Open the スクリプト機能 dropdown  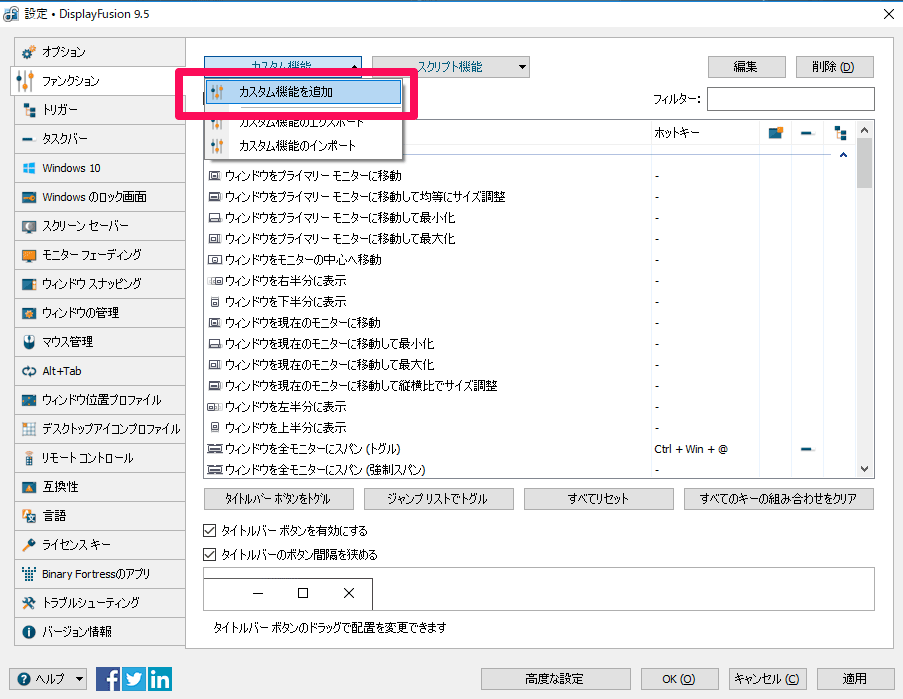tap(451, 67)
